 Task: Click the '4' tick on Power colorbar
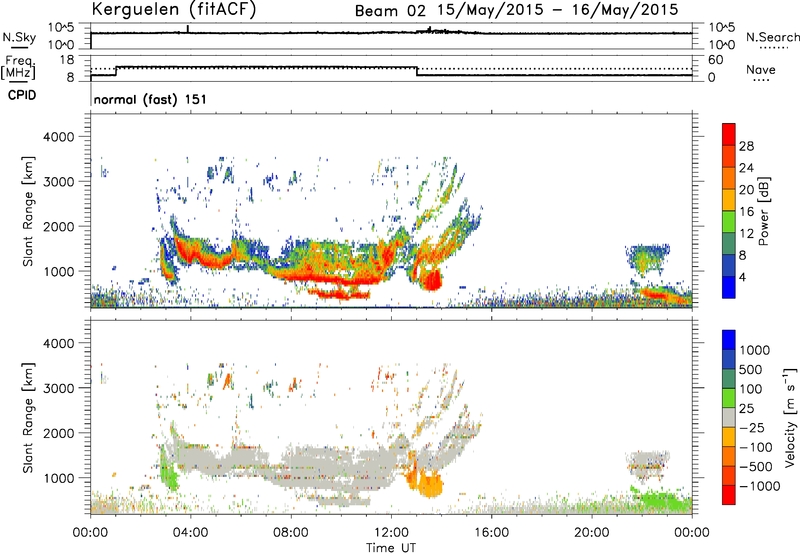tap(743, 277)
